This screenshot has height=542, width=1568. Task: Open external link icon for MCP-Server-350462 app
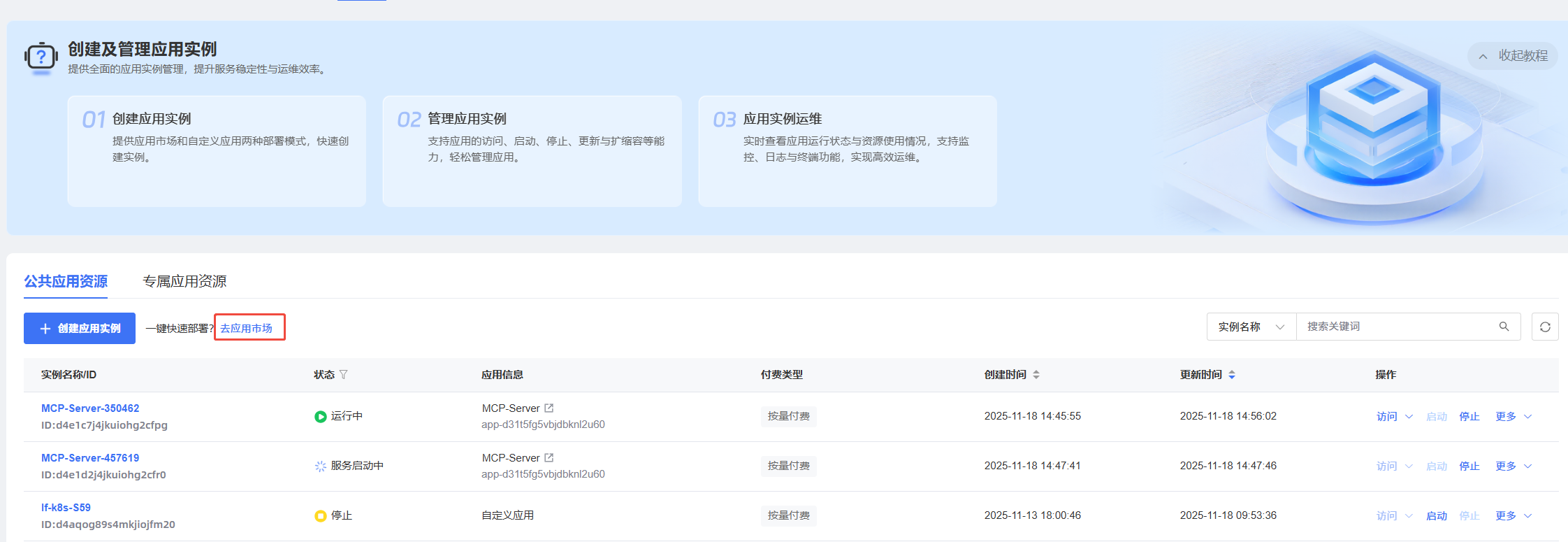click(x=549, y=408)
